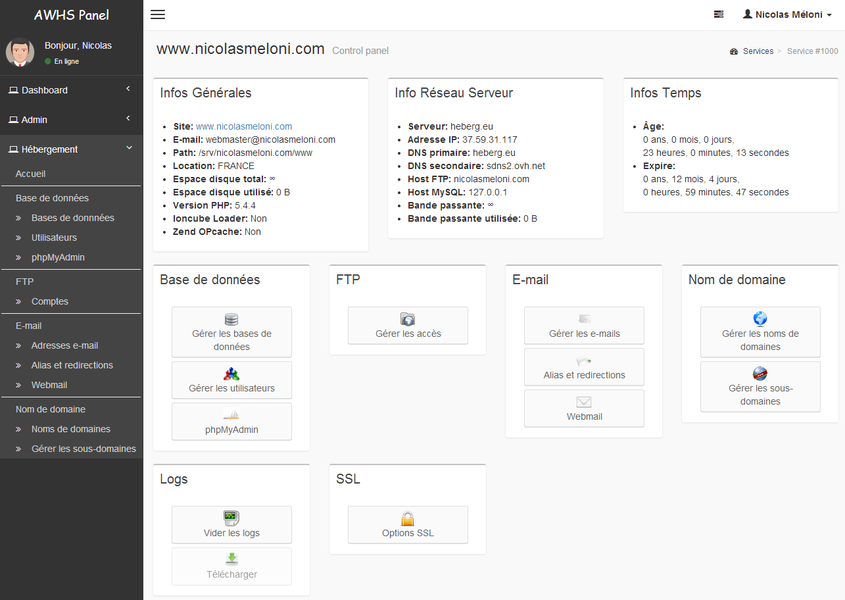Open the Nicolas Méloni user dropdown
This screenshot has width=845, height=600.
(787, 15)
